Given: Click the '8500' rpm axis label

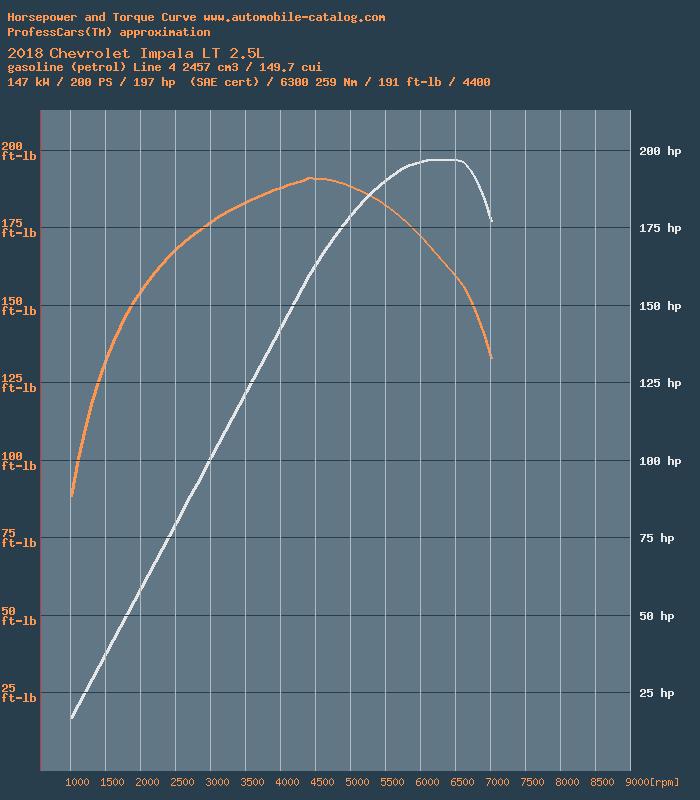Looking at the screenshot, I should pos(602,782).
